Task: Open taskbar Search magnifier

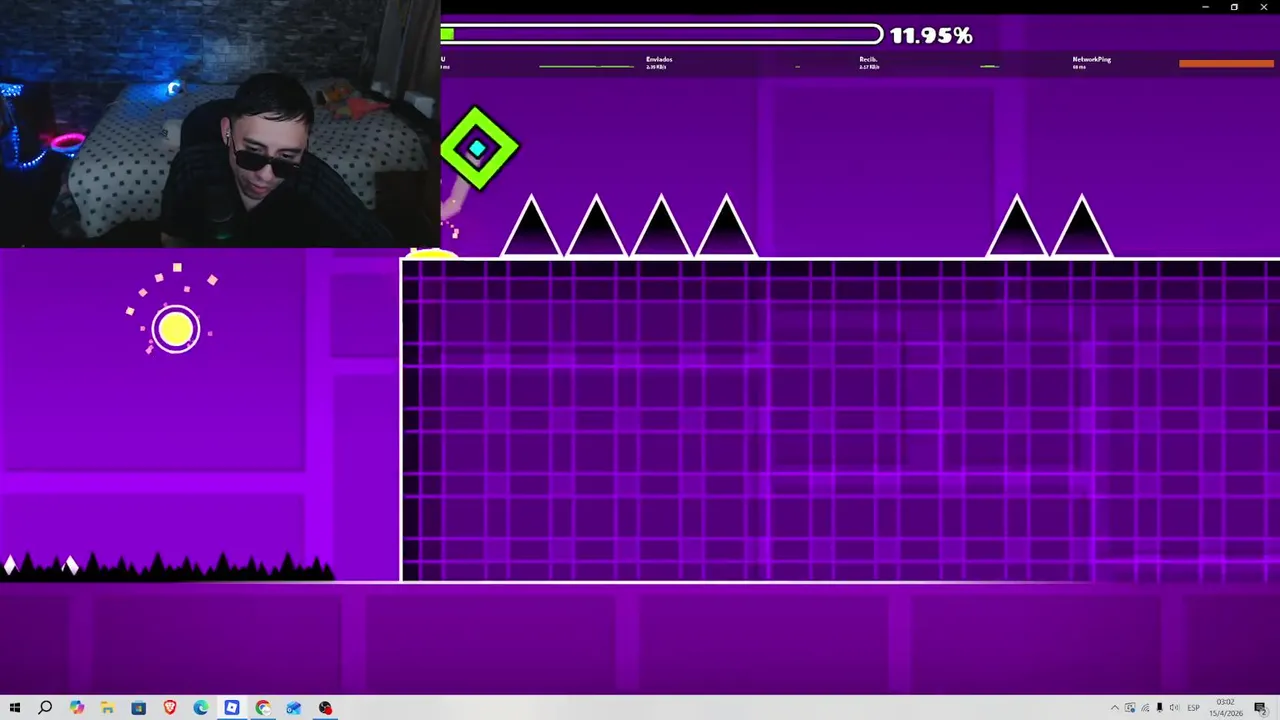Action: click(x=45, y=708)
